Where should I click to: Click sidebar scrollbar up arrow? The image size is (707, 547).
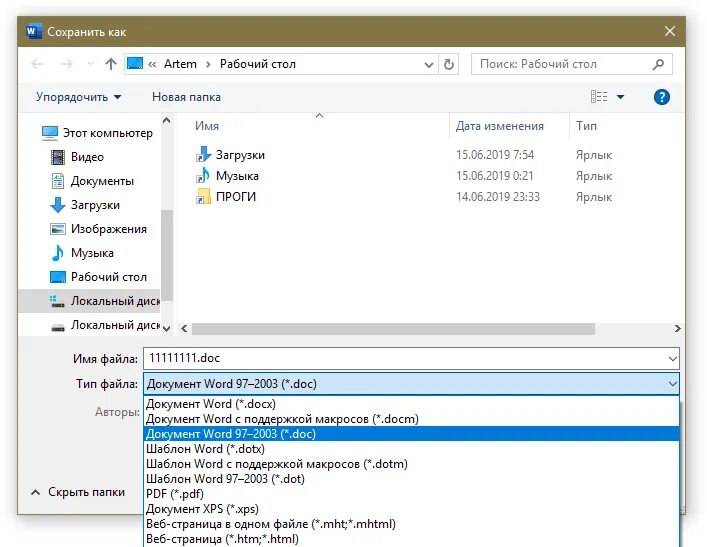166,120
